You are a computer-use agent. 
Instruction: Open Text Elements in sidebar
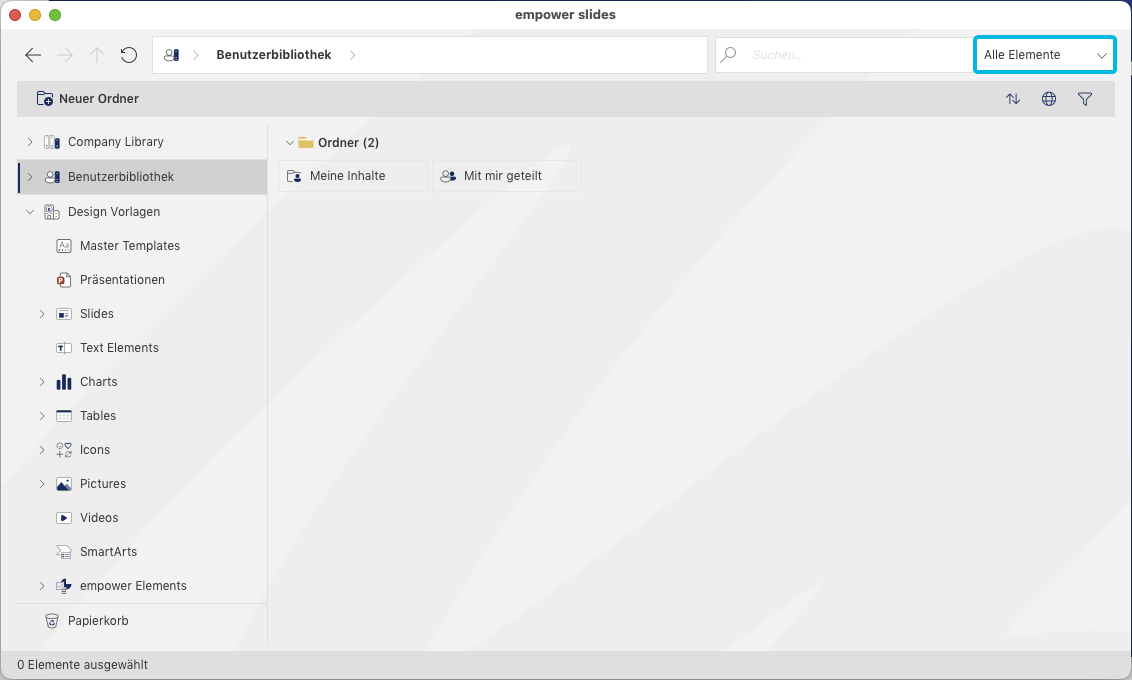coord(119,348)
